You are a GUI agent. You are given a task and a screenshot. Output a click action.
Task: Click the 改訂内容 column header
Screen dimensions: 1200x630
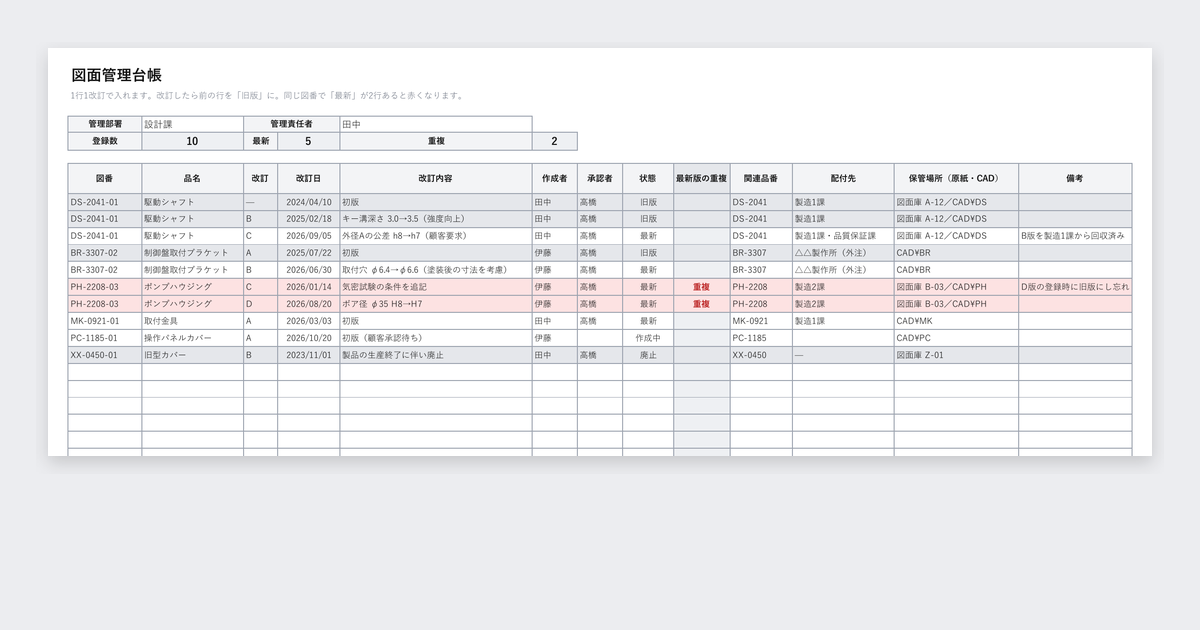[x=436, y=178]
